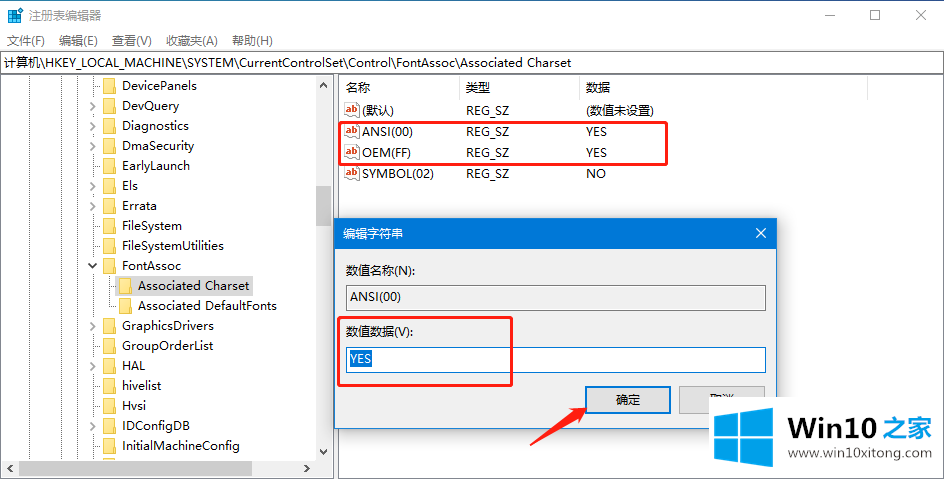Click the OEM(FF) string value icon
The height and width of the screenshot is (479, 944).
pos(351,153)
